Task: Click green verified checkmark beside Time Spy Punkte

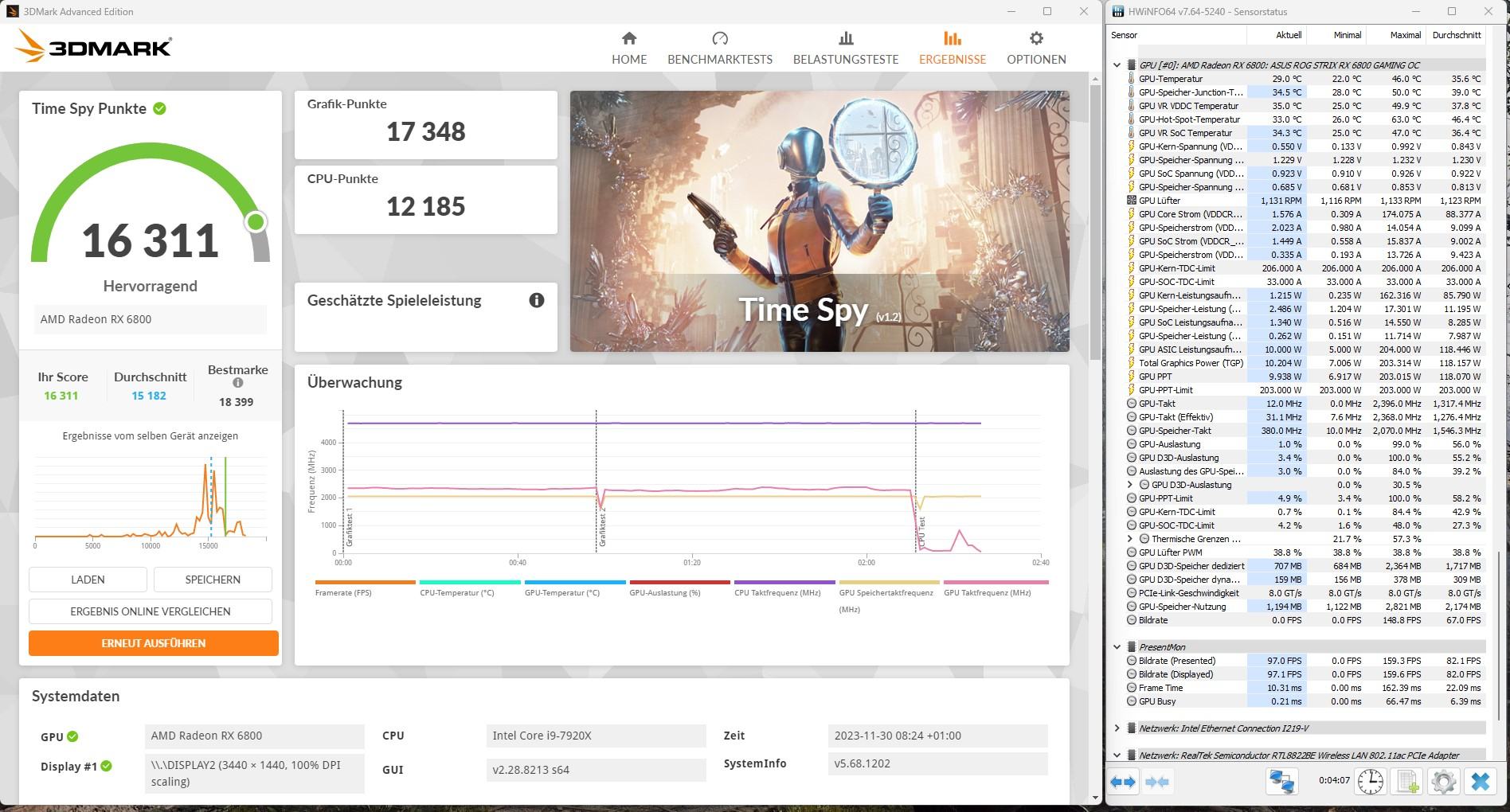Action: [x=160, y=108]
